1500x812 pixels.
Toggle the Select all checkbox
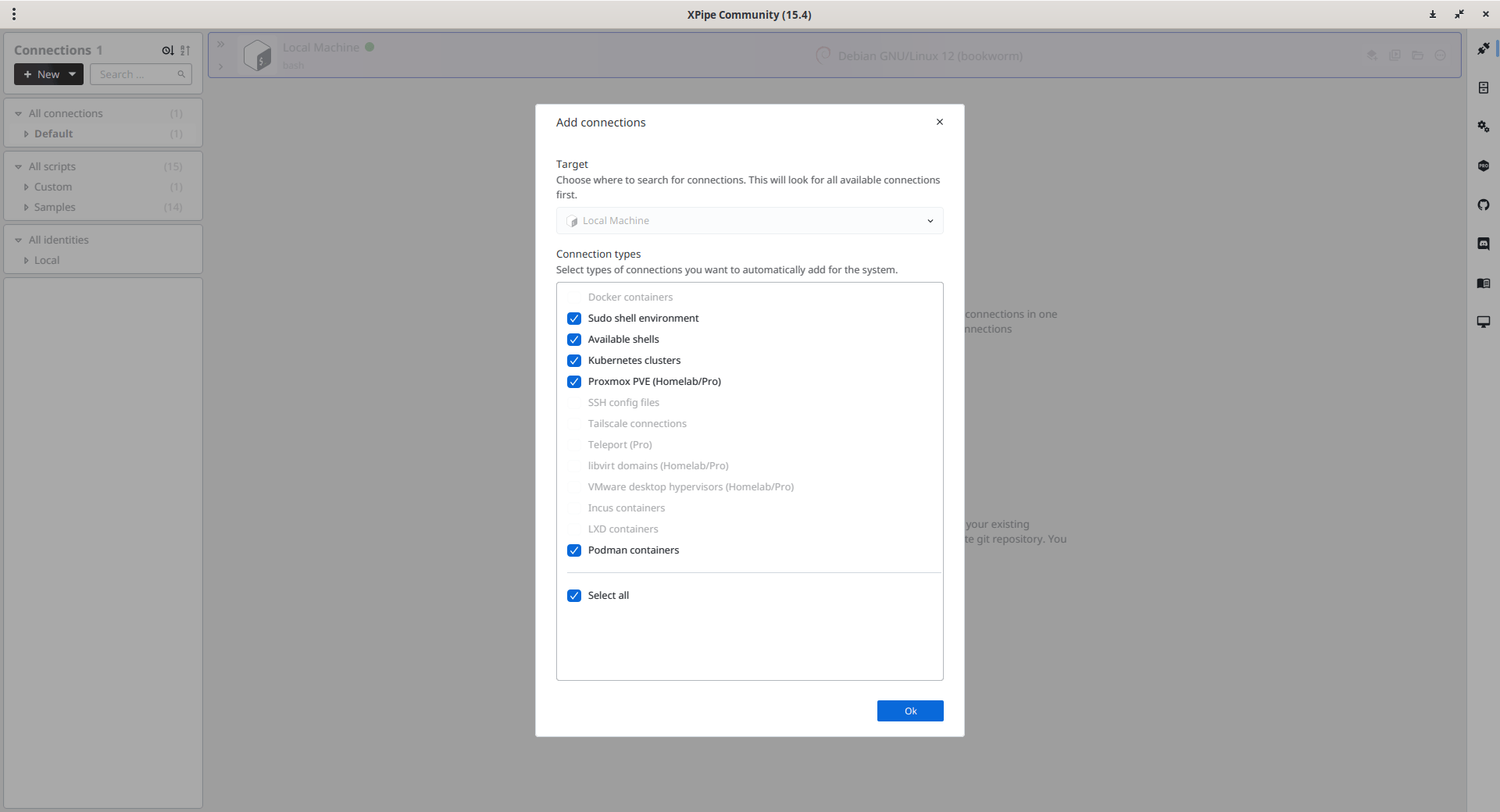tap(574, 596)
